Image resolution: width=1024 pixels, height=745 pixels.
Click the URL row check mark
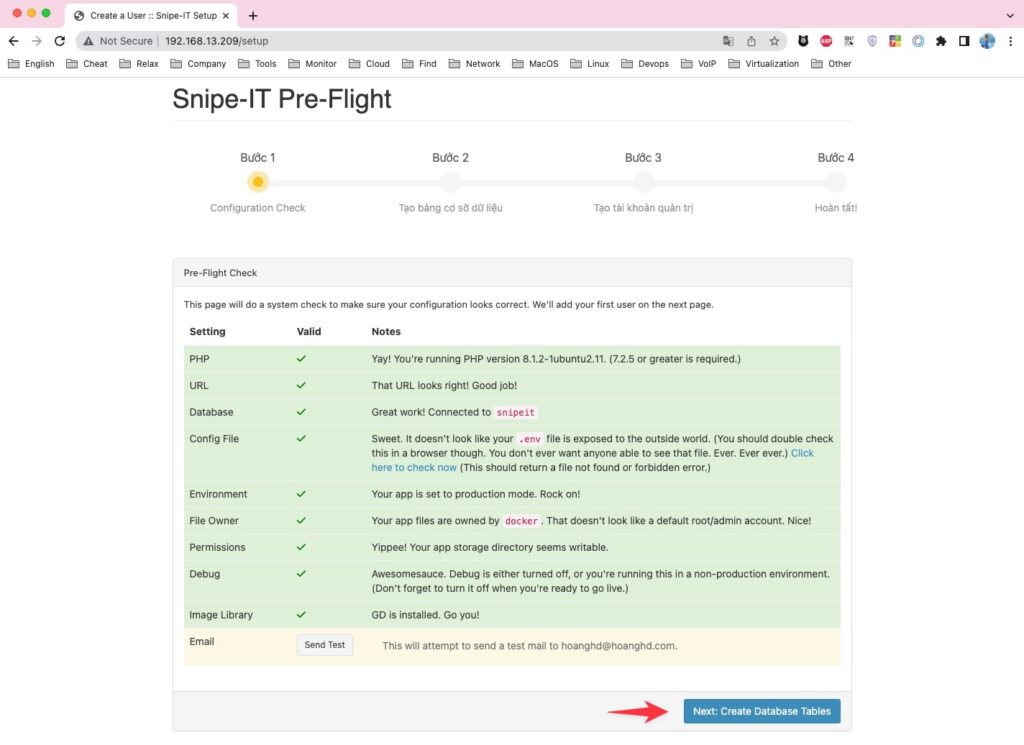(301, 386)
